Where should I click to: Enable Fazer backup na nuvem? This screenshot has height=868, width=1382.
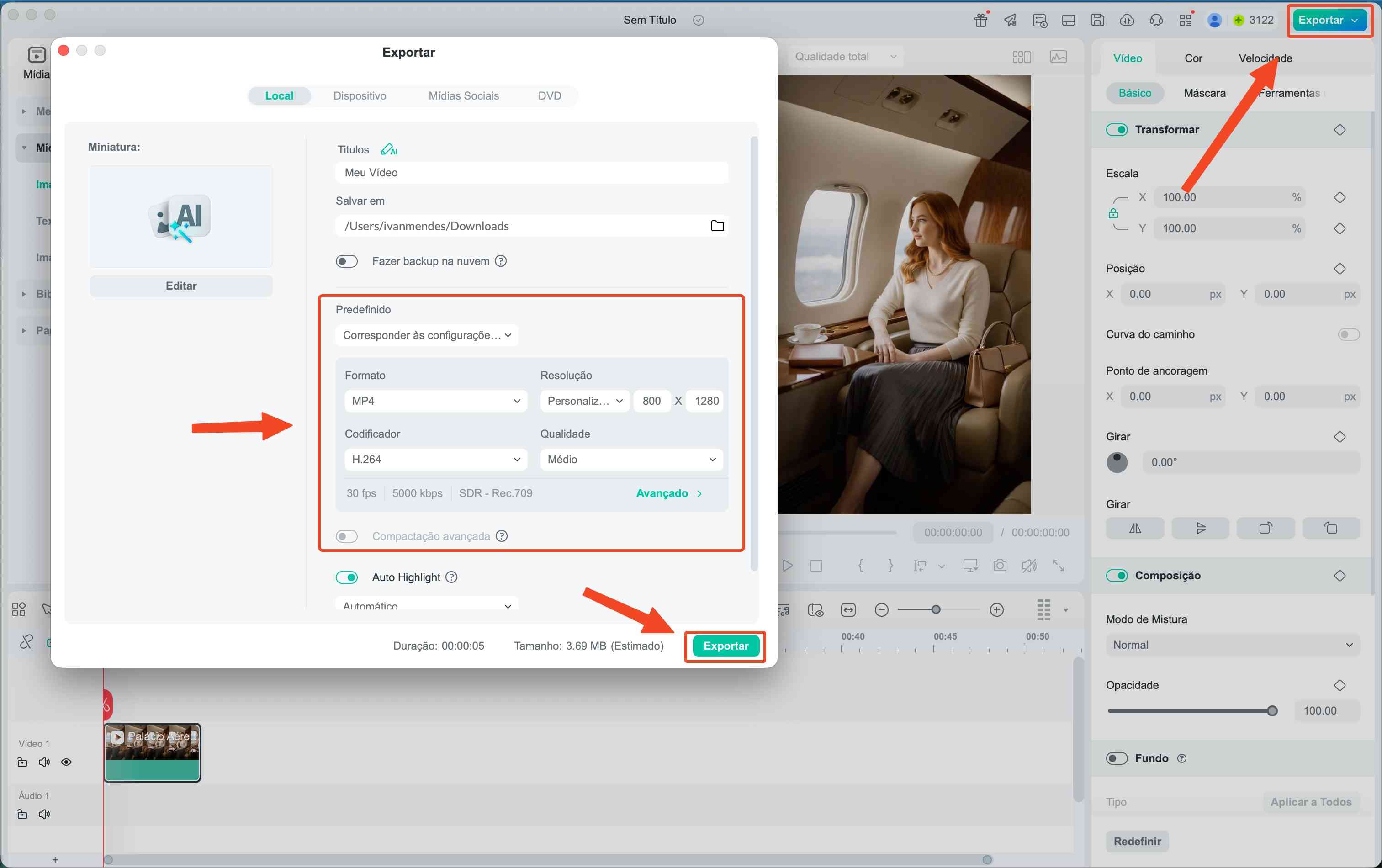347,261
